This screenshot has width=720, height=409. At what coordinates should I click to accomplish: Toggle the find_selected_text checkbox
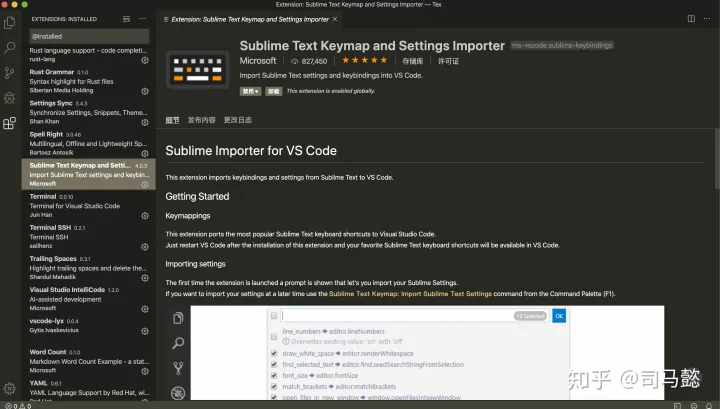pos(274,364)
